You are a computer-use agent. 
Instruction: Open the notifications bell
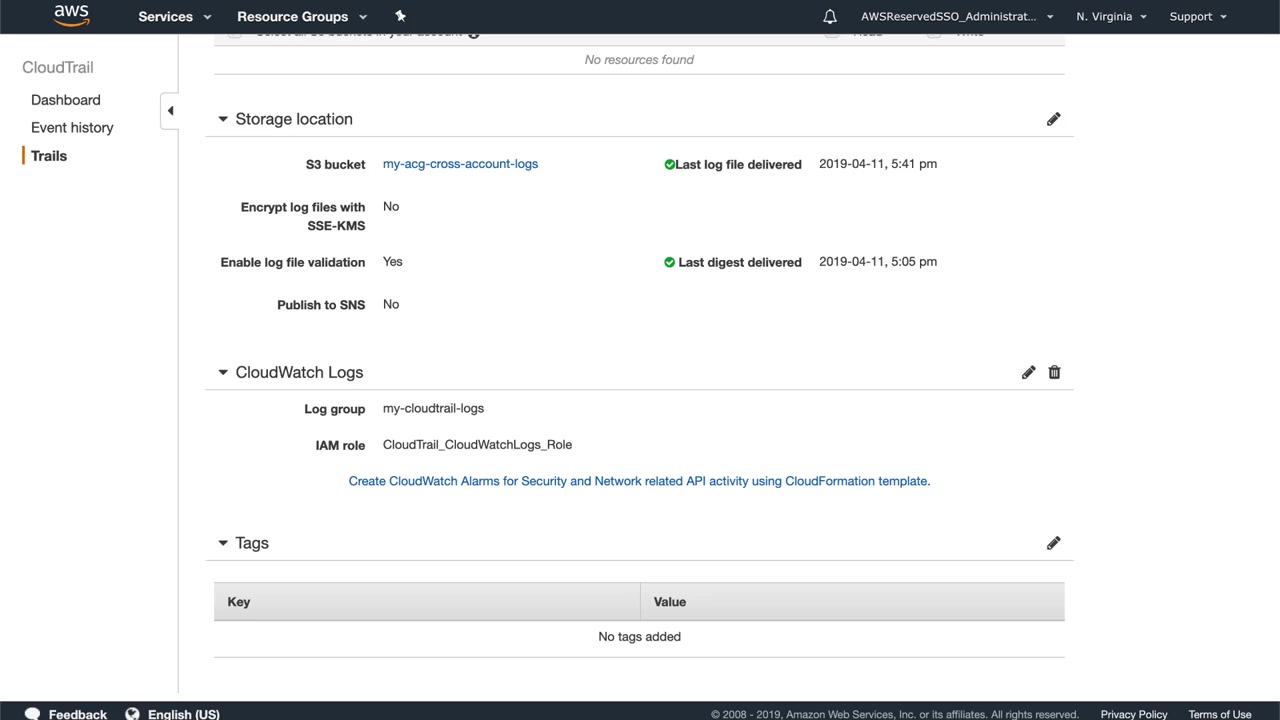[x=829, y=16]
